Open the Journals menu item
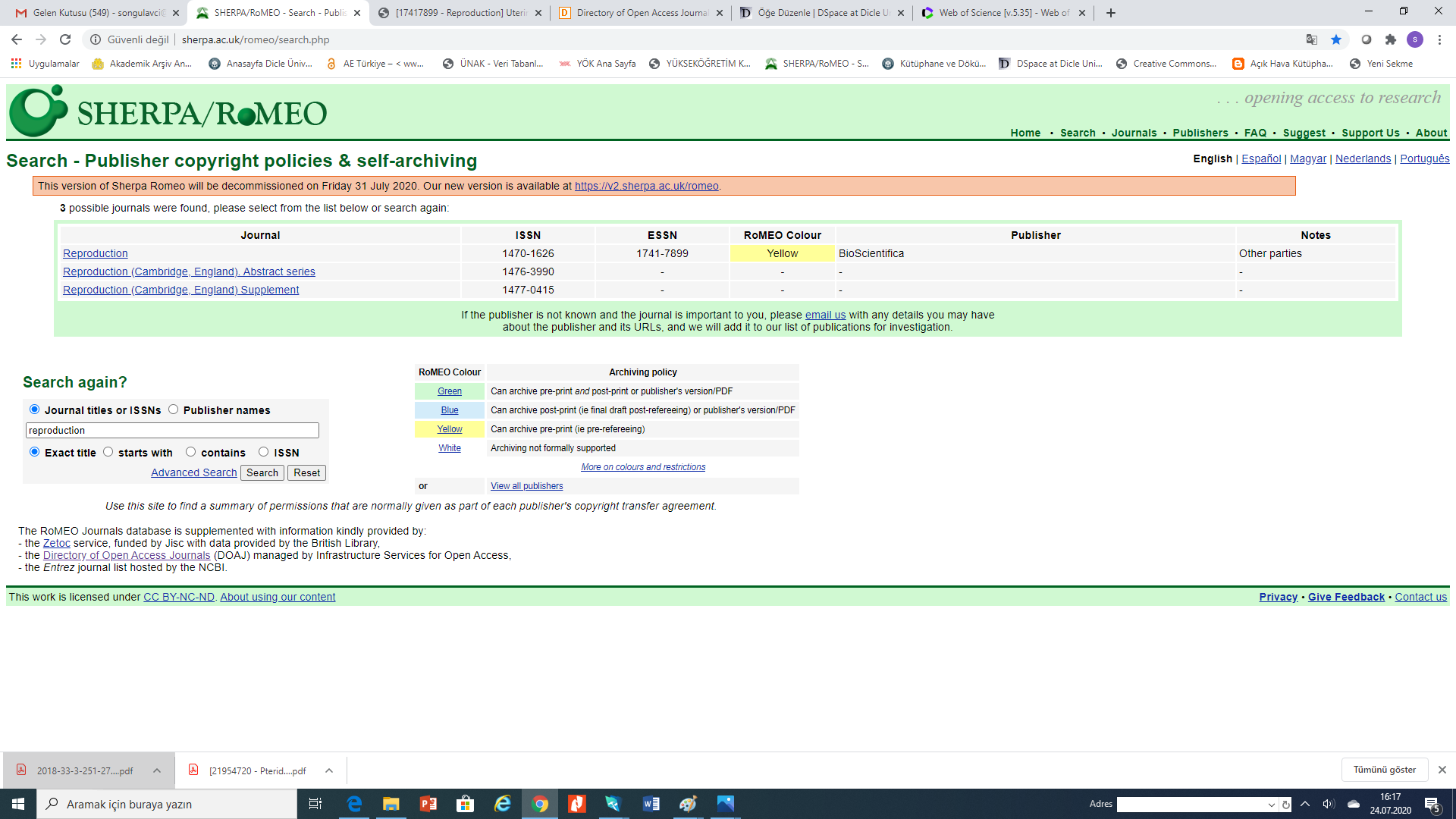 pos(1134,133)
